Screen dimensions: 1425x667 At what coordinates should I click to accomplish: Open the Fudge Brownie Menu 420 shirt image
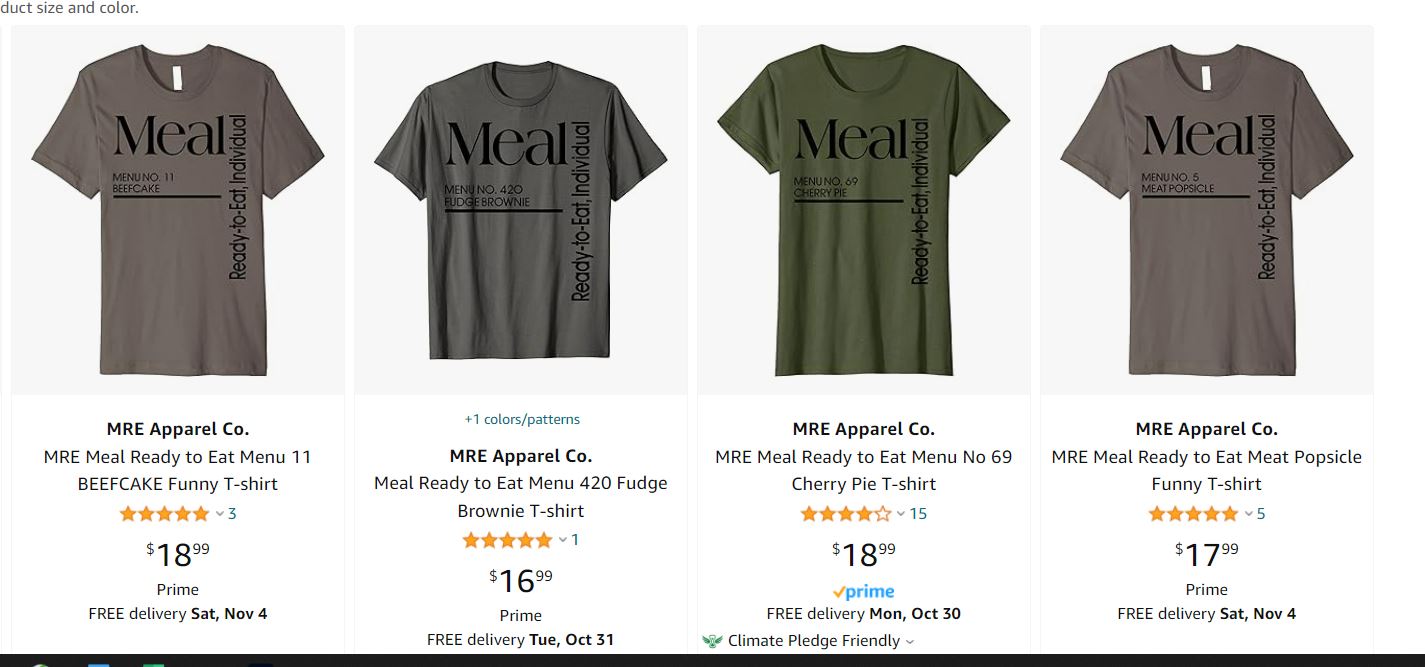[x=520, y=210]
